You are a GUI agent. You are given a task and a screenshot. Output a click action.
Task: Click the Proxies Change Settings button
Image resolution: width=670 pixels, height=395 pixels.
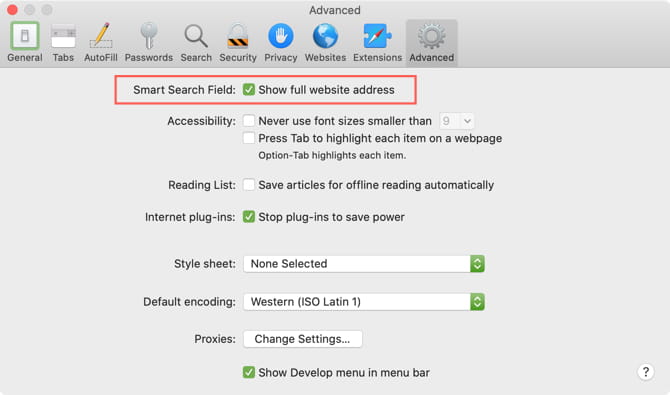coord(303,339)
